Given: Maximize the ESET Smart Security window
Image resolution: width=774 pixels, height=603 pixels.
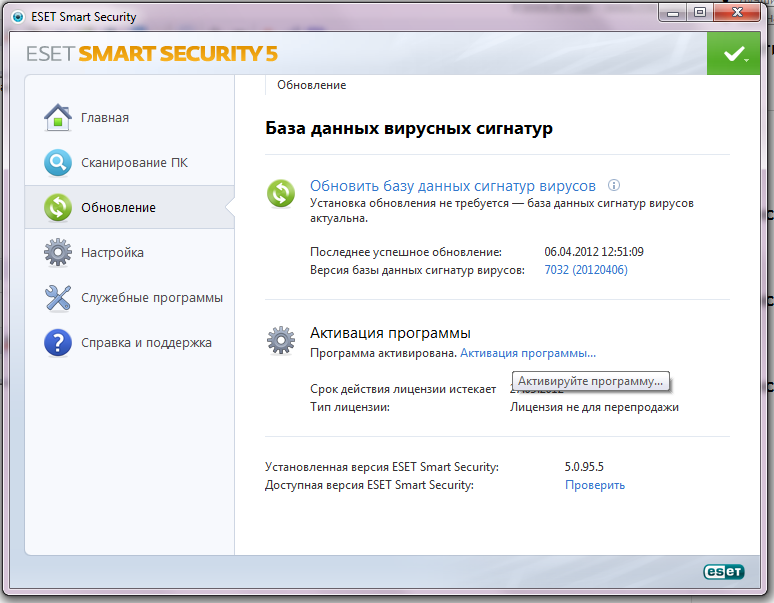Looking at the screenshot, I should [x=699, y=13].
